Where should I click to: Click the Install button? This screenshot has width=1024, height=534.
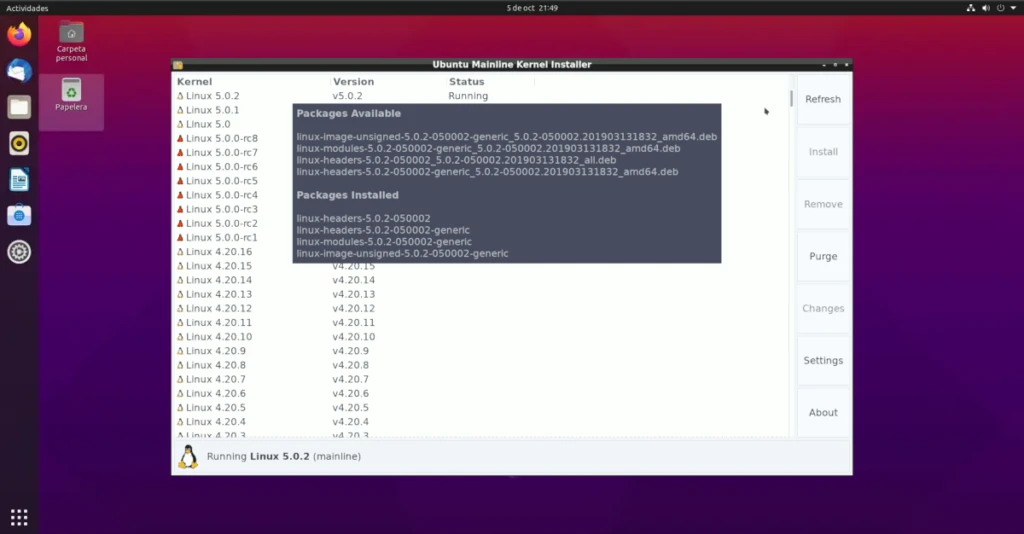pos(823,151)
